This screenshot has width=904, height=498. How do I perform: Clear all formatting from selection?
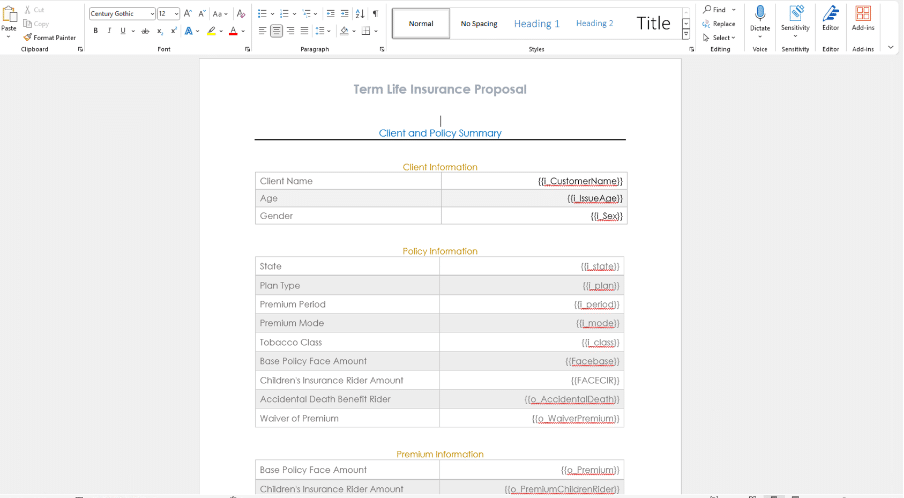coord(241,14)
